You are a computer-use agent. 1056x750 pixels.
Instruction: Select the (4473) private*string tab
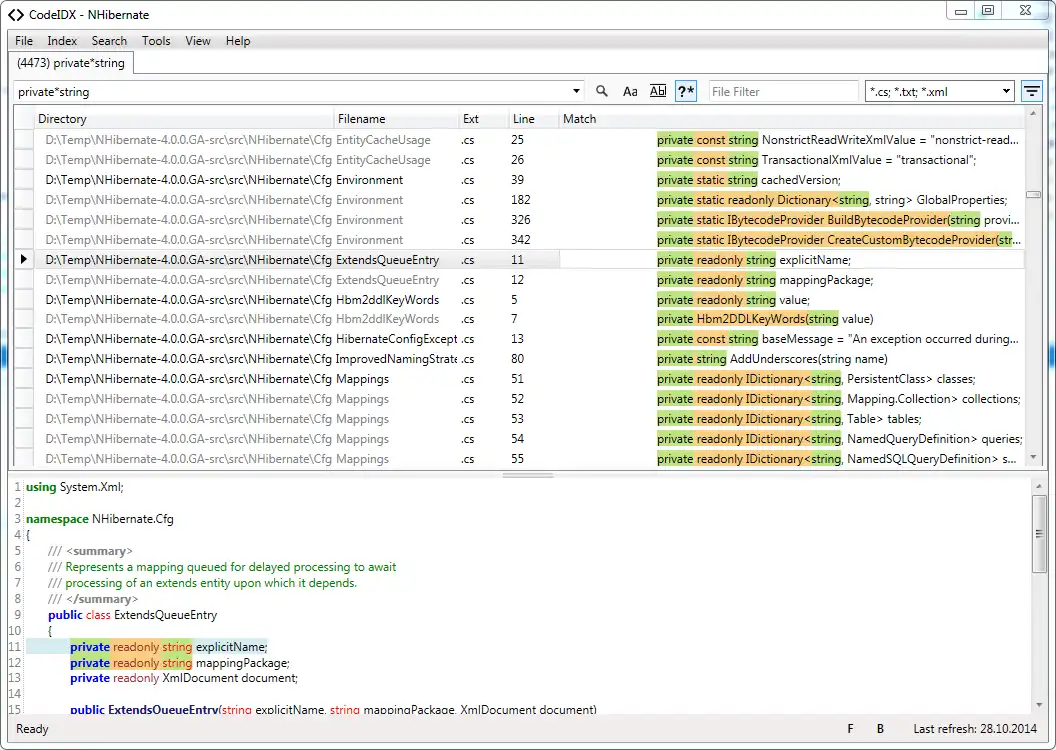tap(71, 63)
